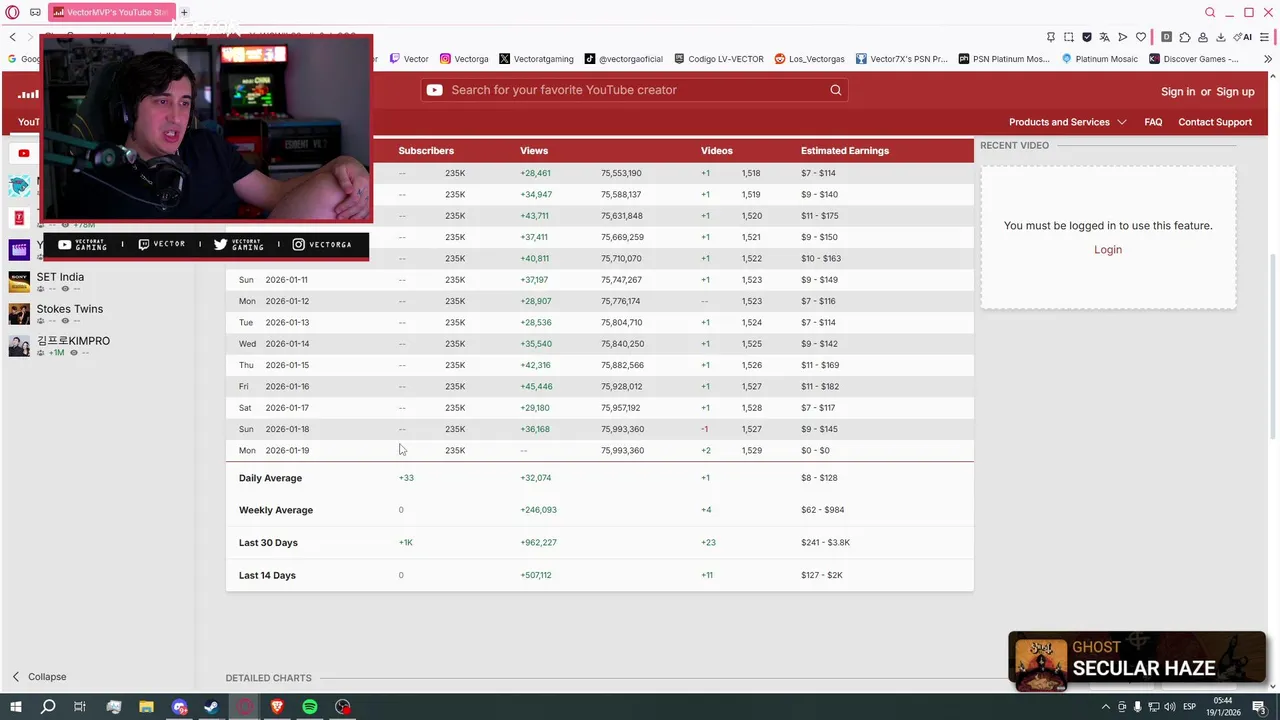This screenshot has width=1280, height=720.
Task: Click the Opera logo menu button
Action: point(13,12)
